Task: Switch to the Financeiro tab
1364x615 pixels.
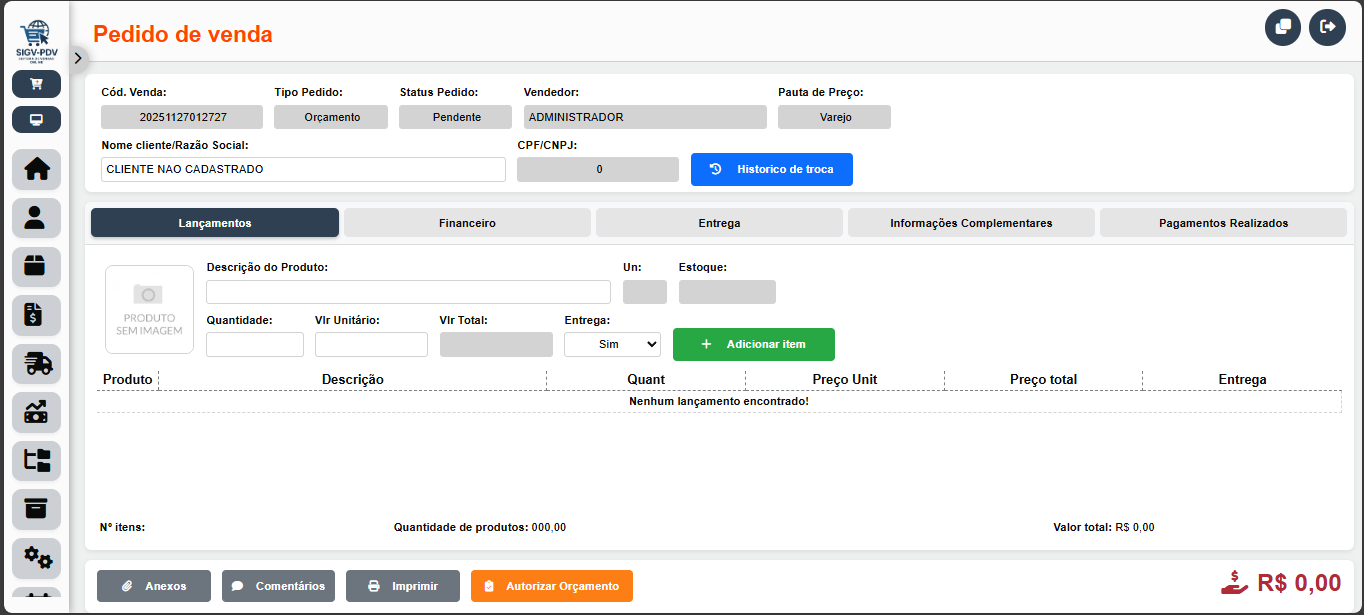Action: point(467,223)
